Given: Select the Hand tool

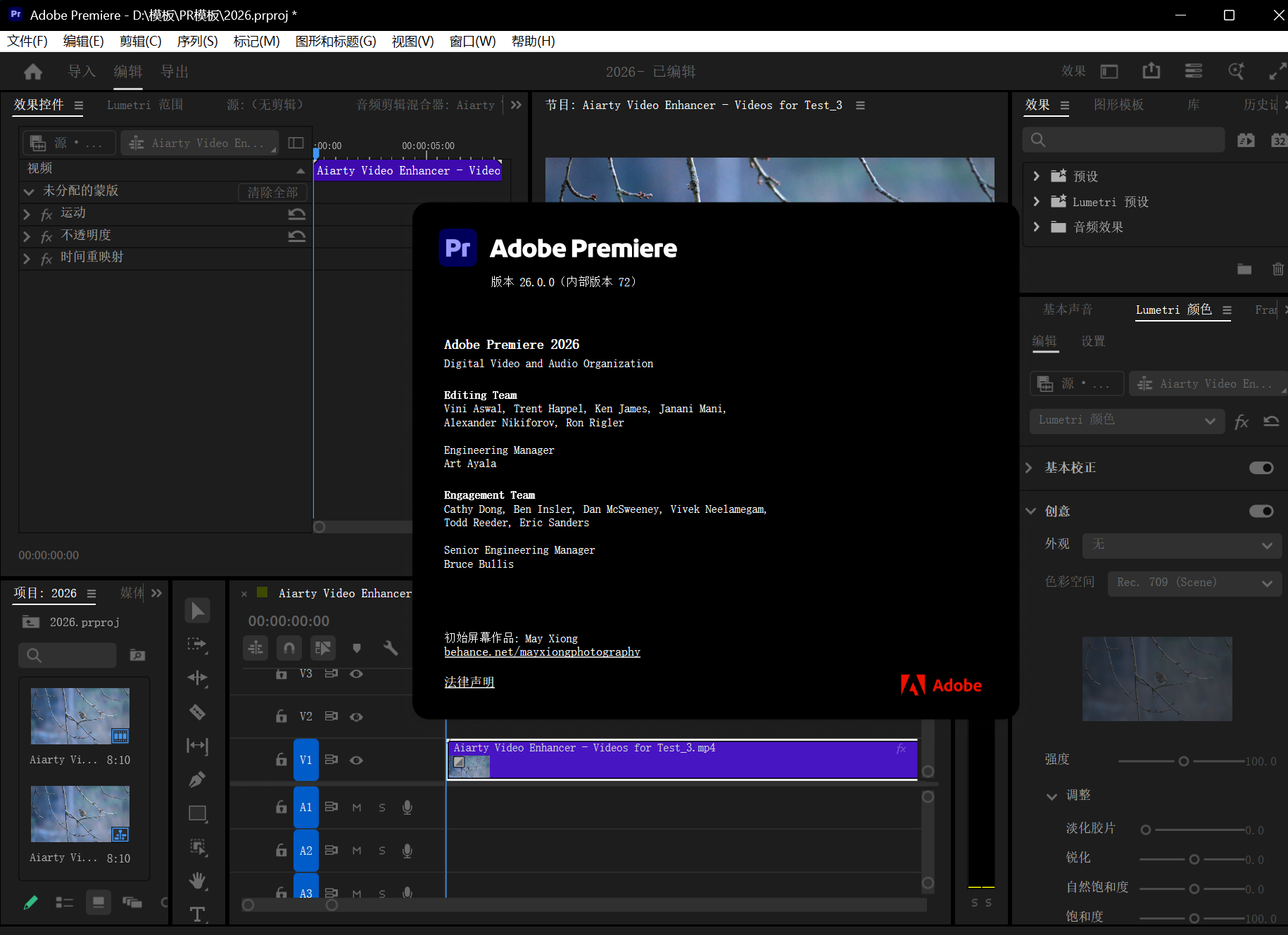Looking at the screenshot, I should click(x=198, y=880).
